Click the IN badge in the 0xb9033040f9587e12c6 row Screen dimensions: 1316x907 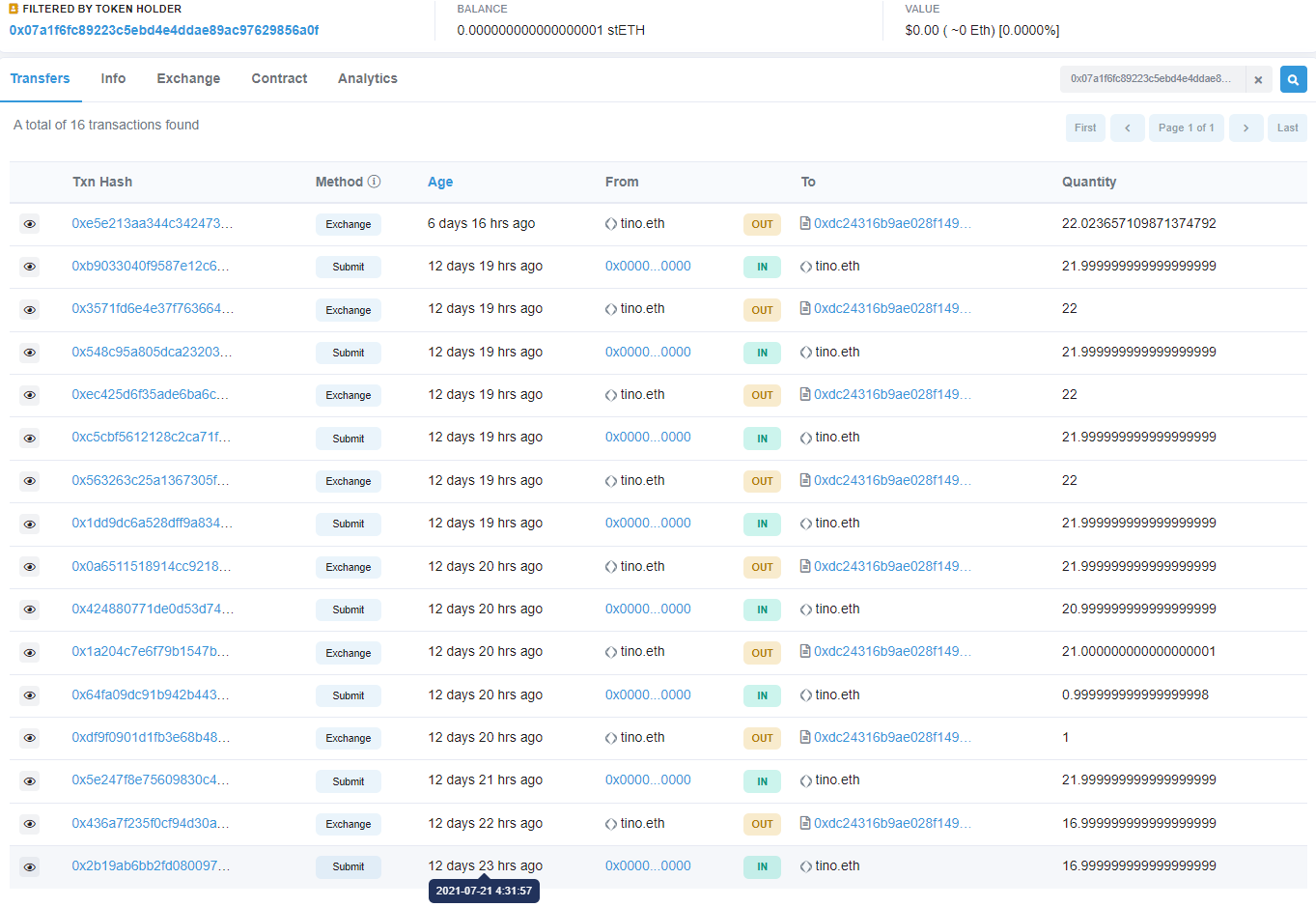(762, 267)
